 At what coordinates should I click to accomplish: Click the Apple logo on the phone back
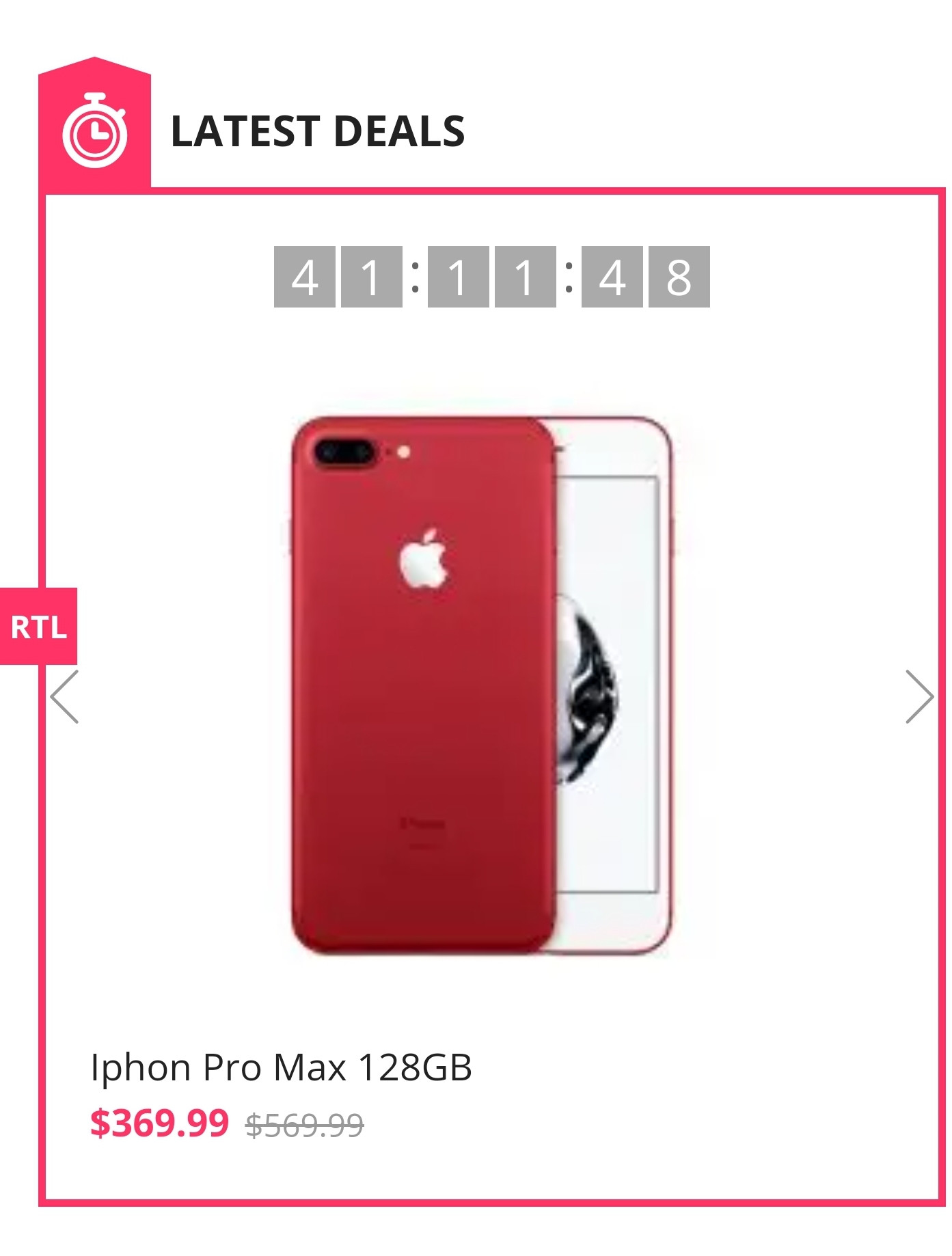(x=424, y=558)
